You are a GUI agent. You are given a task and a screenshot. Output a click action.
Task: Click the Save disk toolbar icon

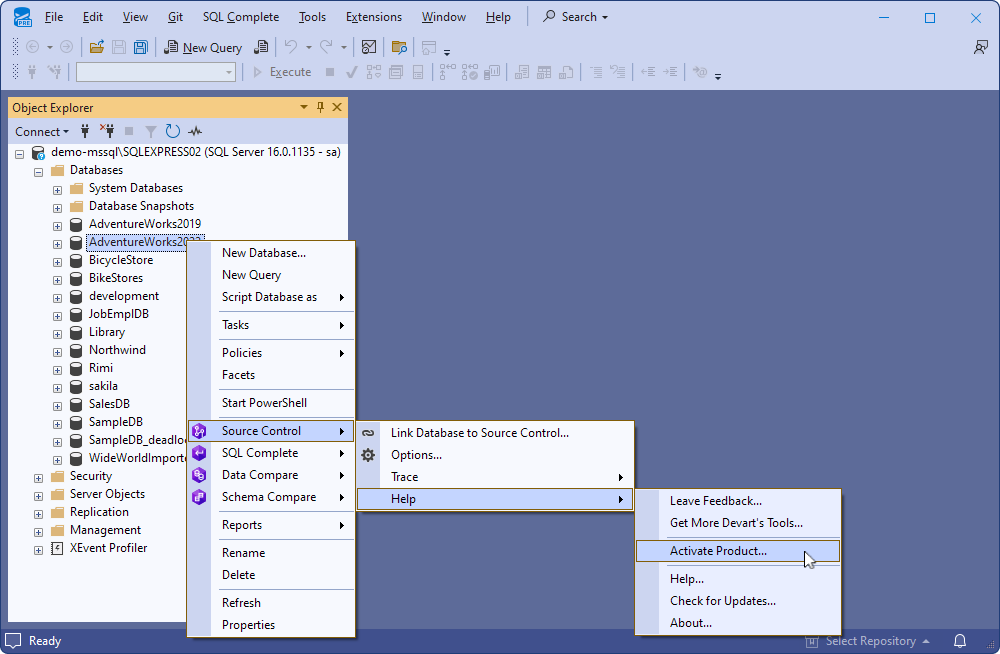119,47
